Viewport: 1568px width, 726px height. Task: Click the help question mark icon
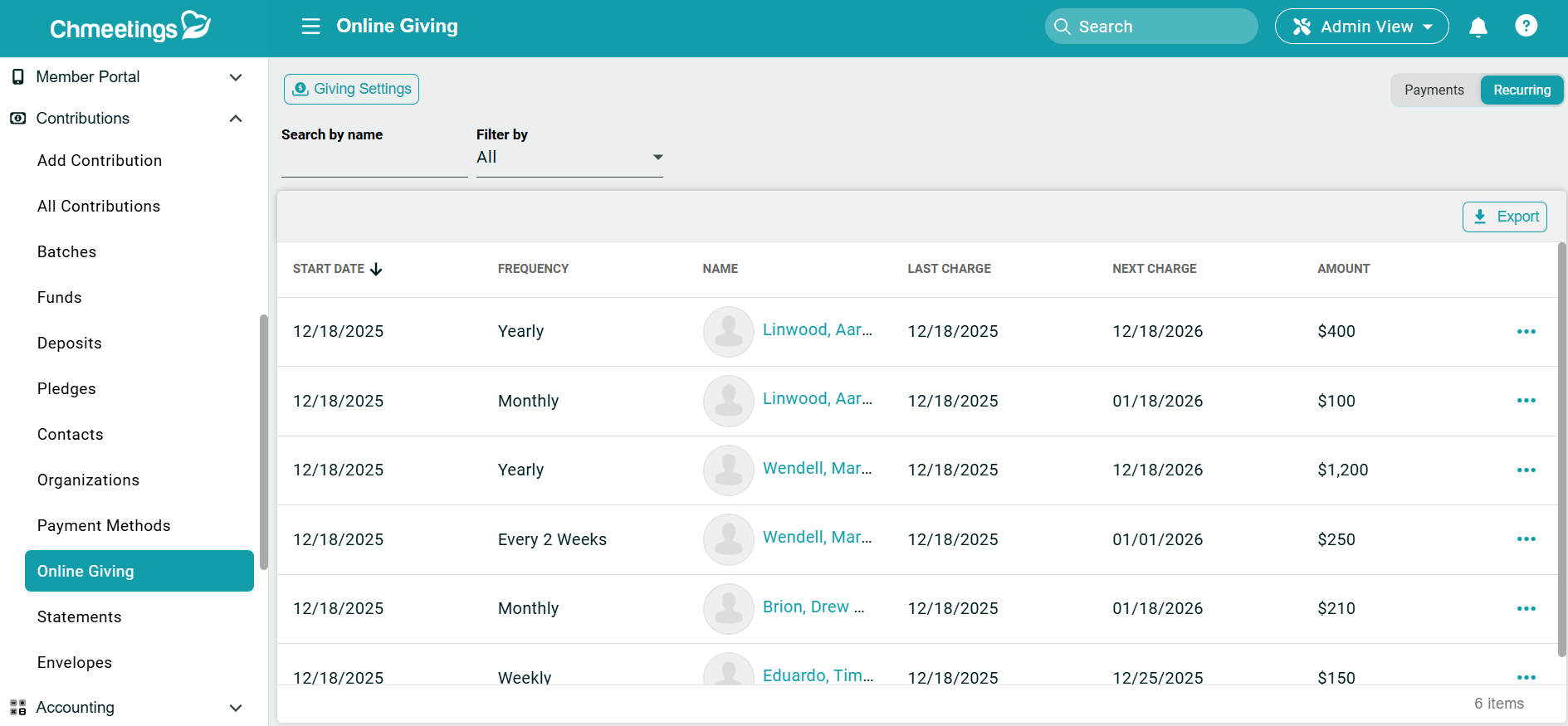[1526, 27]
